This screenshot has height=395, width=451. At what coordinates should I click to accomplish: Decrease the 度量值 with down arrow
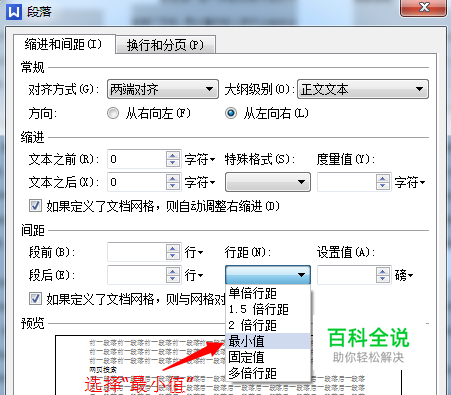tap(383, 186)
